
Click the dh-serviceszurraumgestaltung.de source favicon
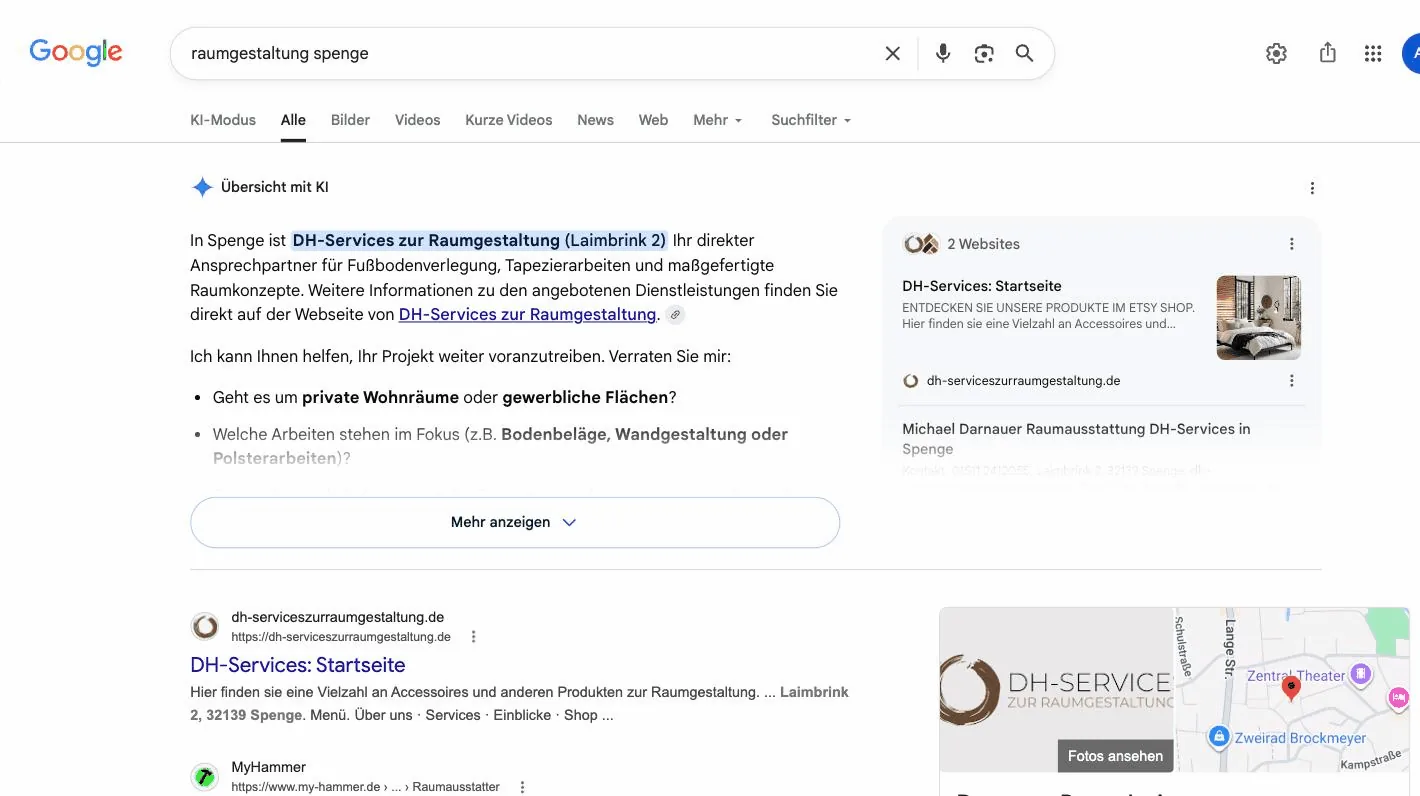pyautogui.click(x=911, y=381)
